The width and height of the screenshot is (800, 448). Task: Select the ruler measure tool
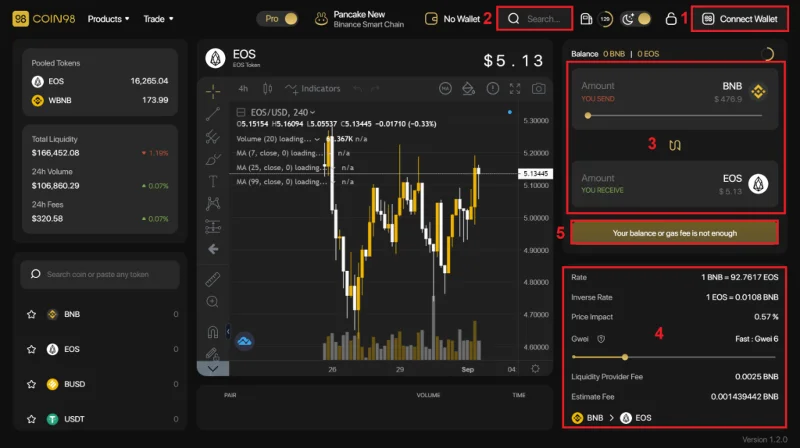click(x=213, y=279)
